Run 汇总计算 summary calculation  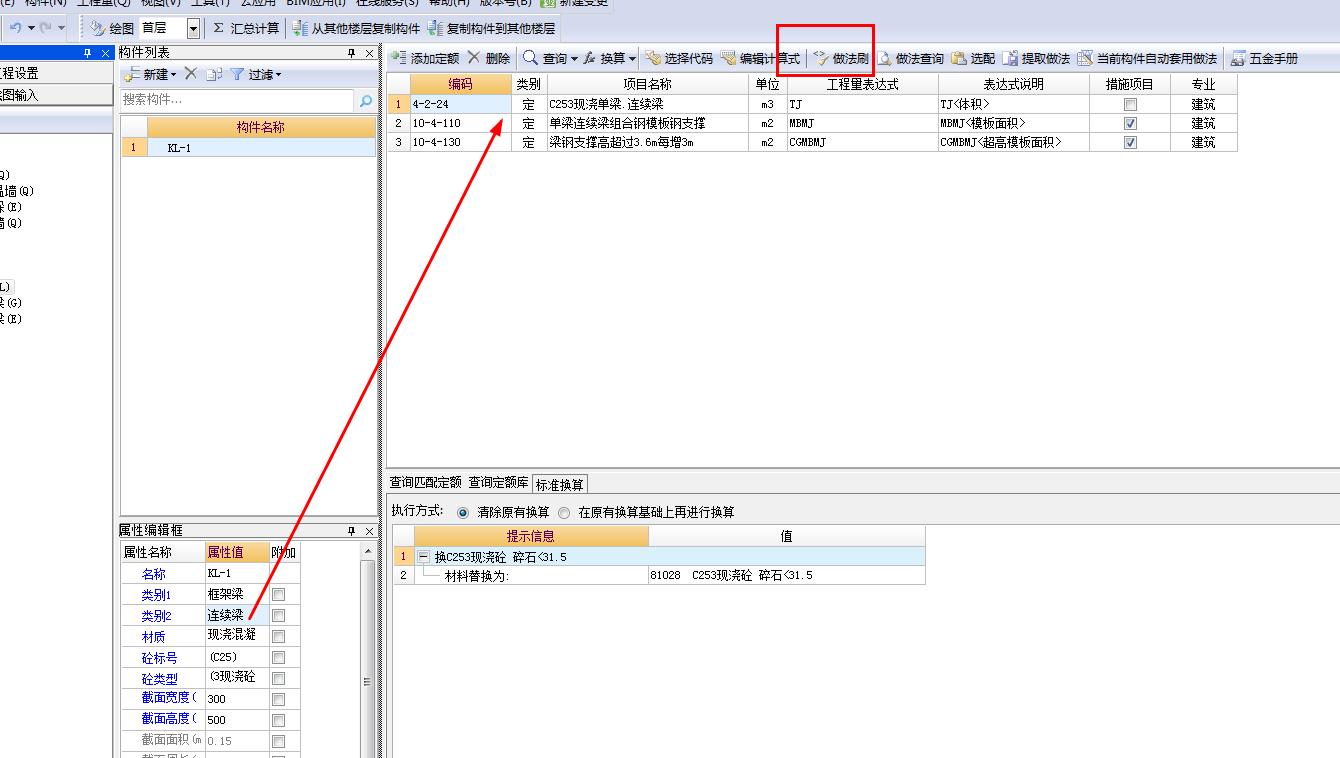pos(246,28)
